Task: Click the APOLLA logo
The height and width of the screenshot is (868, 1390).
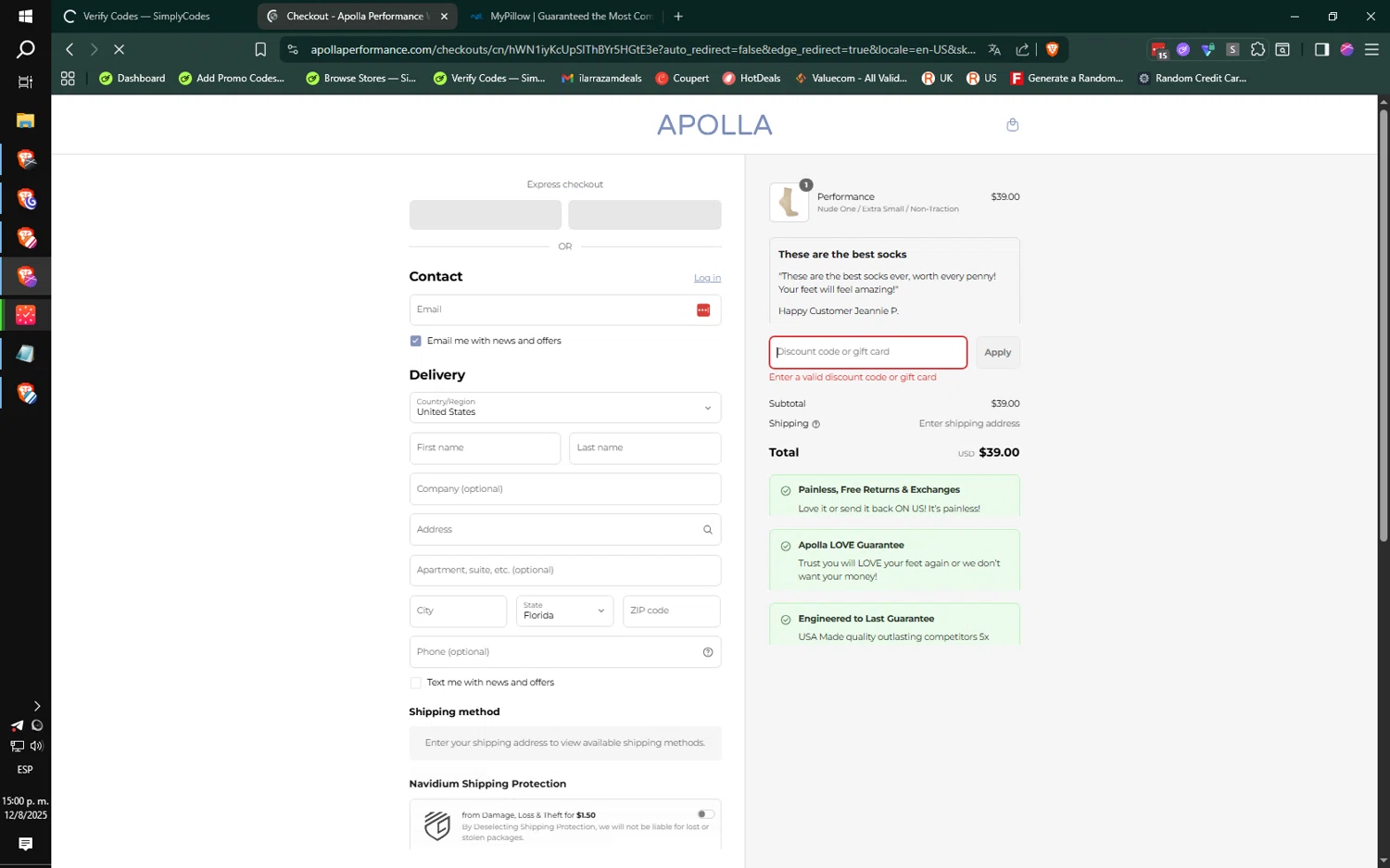Action: [x=714, y=125]
